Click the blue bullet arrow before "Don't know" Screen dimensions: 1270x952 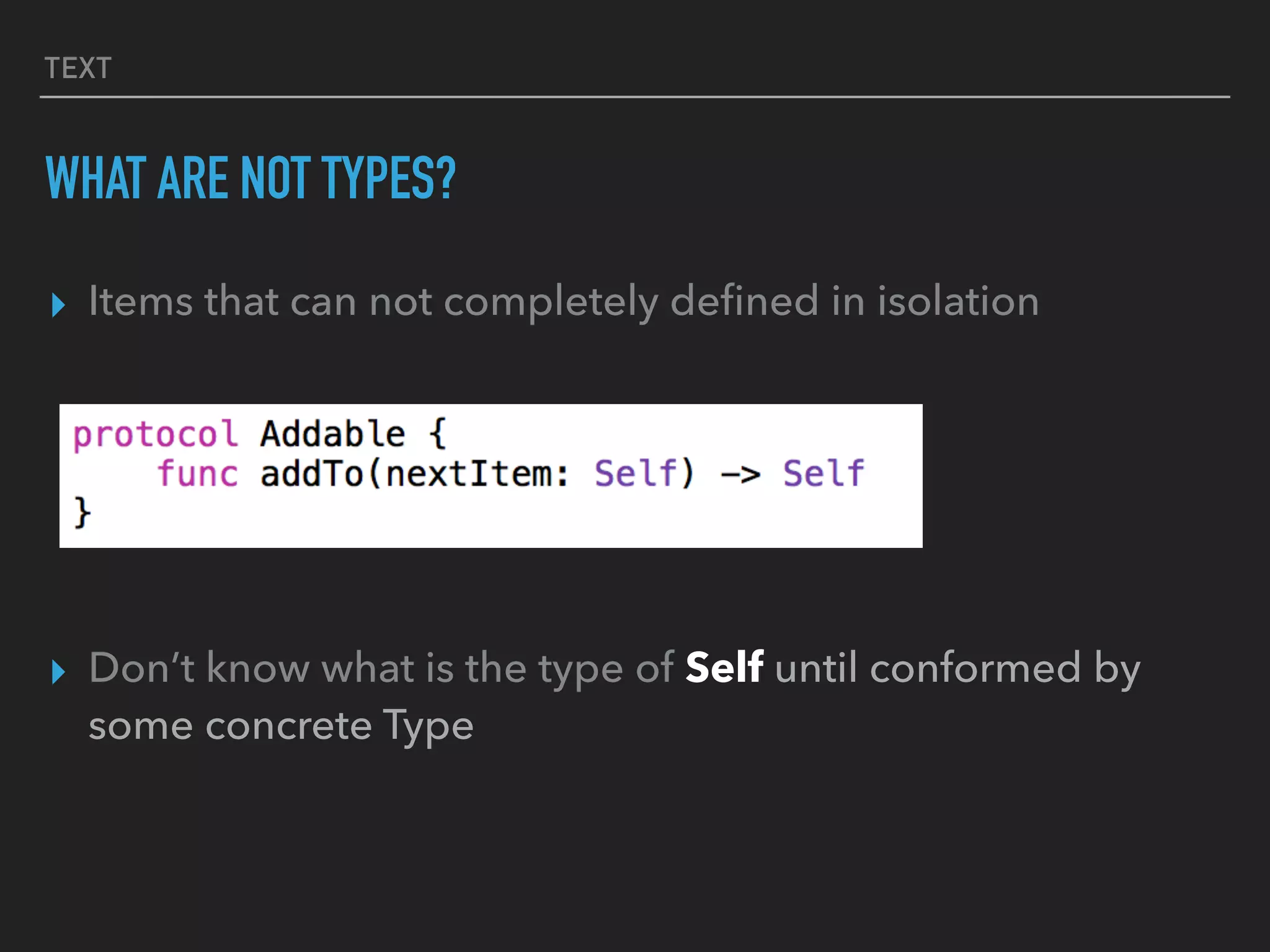pyautogui.click(x=58, y=672)
